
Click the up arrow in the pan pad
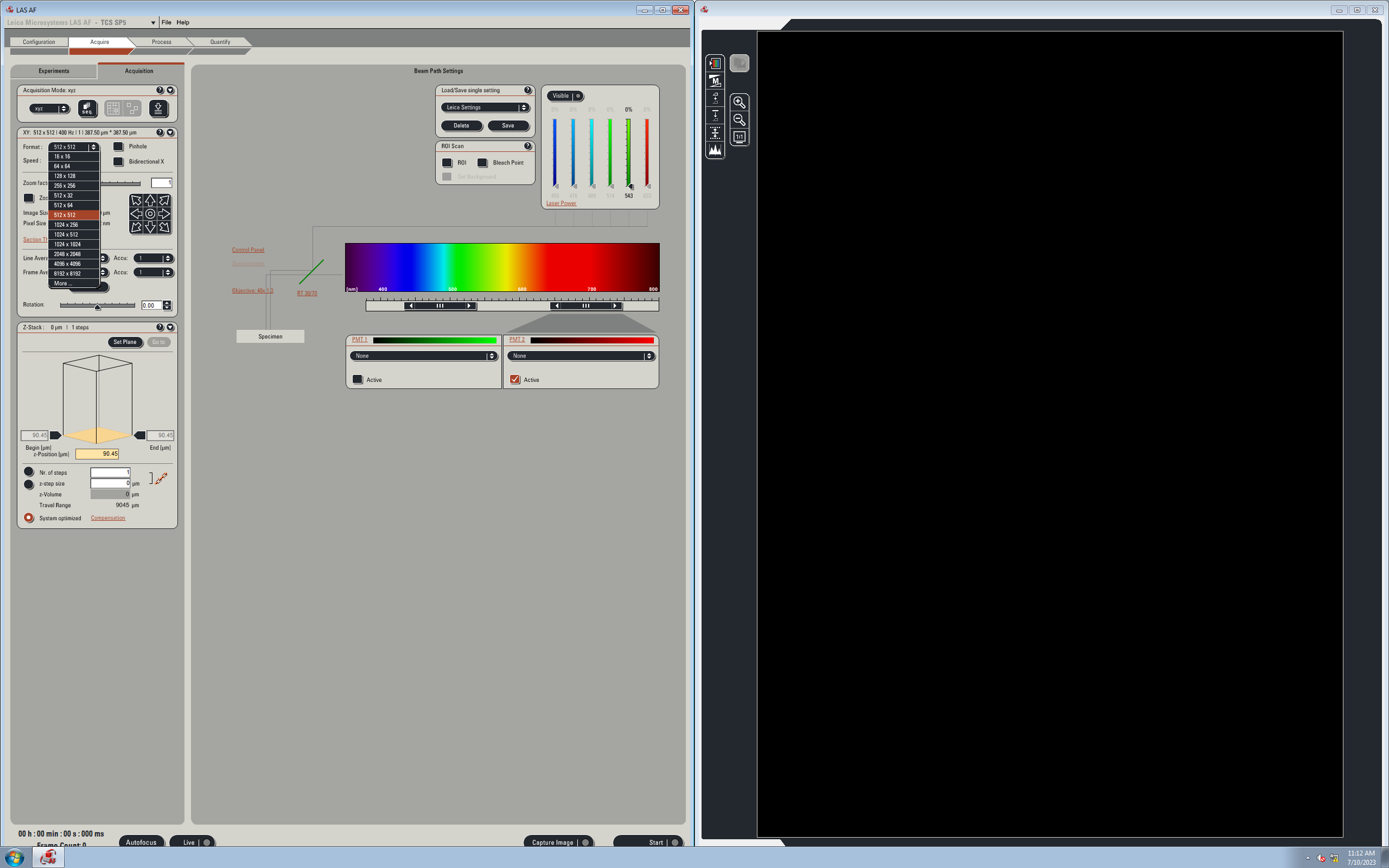tap(150, 200)
